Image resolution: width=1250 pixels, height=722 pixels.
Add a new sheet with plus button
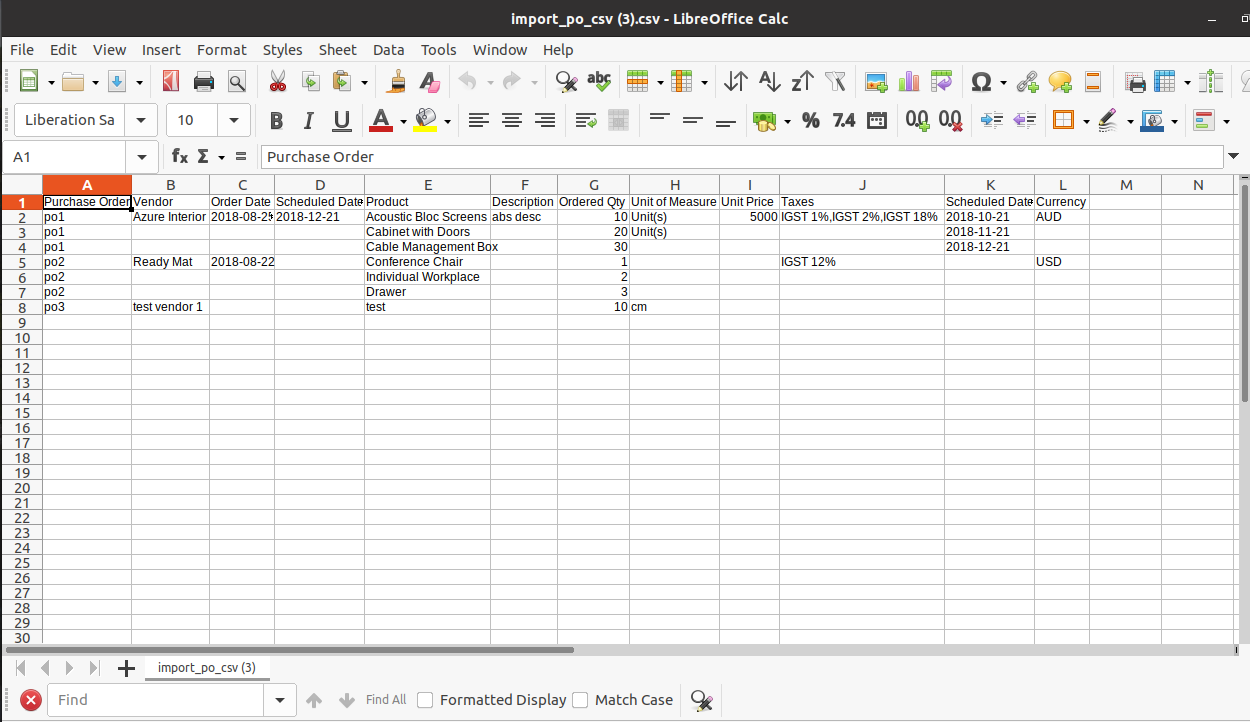(x=126, y=668)
